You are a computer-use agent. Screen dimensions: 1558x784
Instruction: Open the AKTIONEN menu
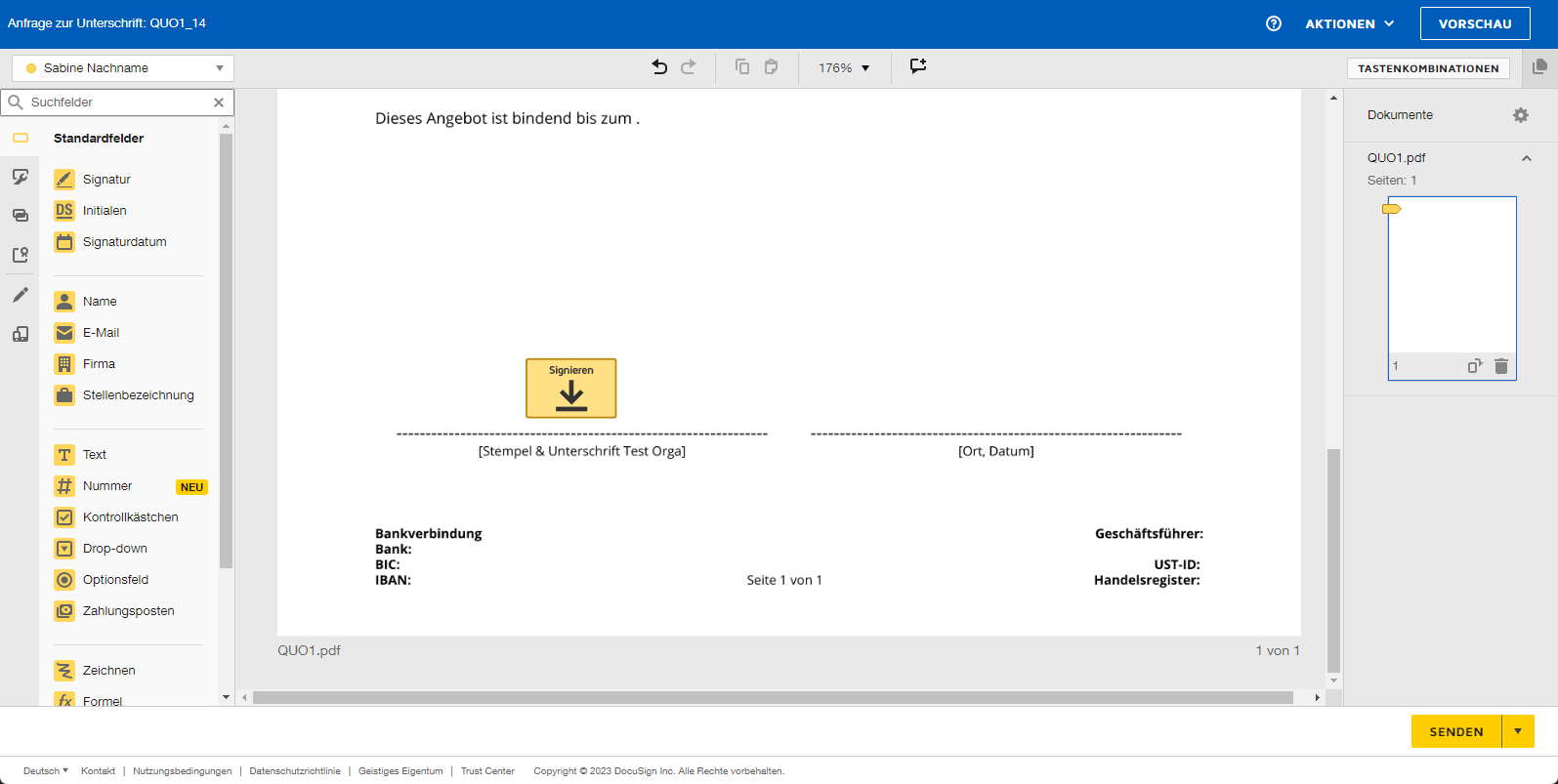(1350, 23)
